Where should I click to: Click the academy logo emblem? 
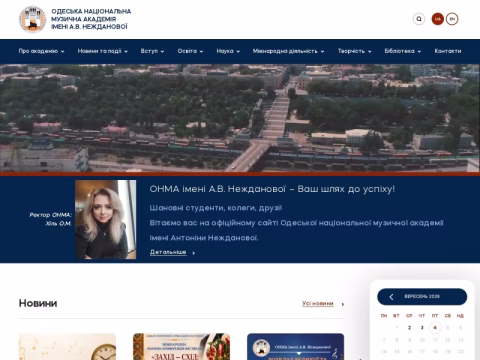click(x=32, y=19)
